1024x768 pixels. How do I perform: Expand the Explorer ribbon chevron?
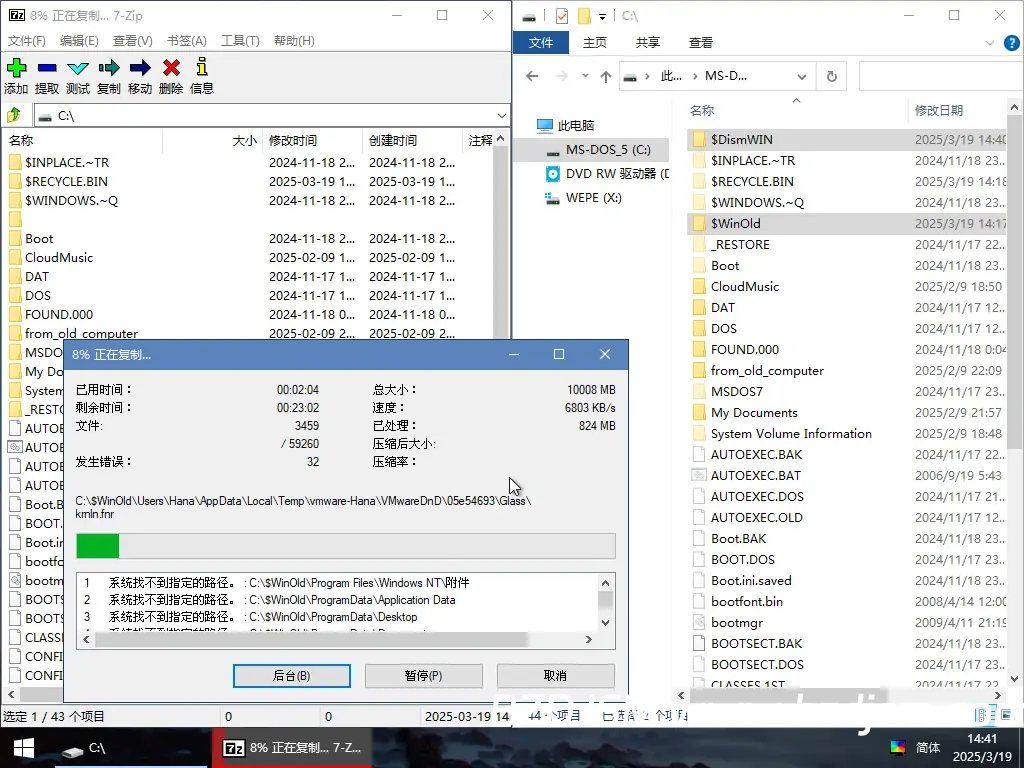click(x=989, y=43)
